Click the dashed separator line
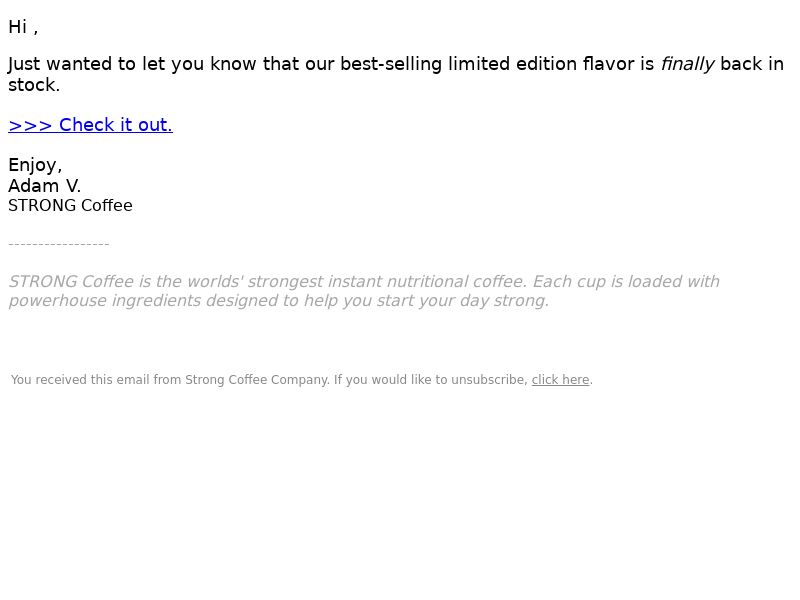Screen dimensions: 800x600 point(59,244)
